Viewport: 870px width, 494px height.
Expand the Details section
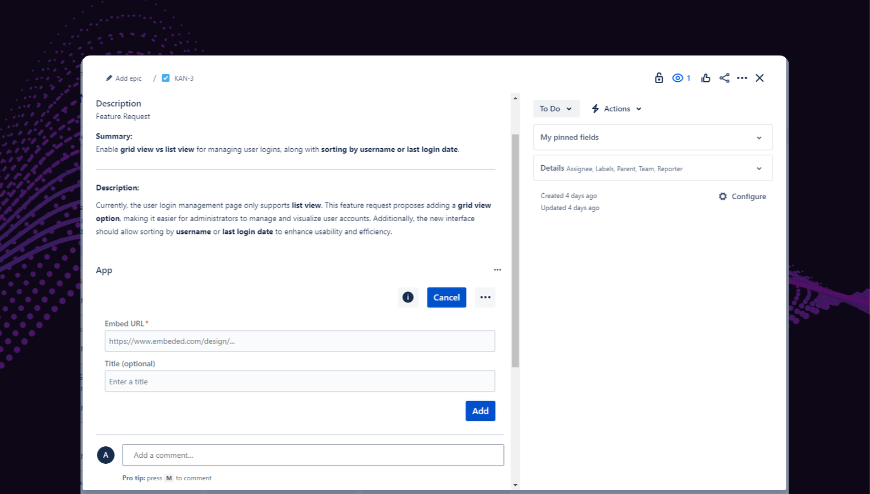tap(652, 168)
